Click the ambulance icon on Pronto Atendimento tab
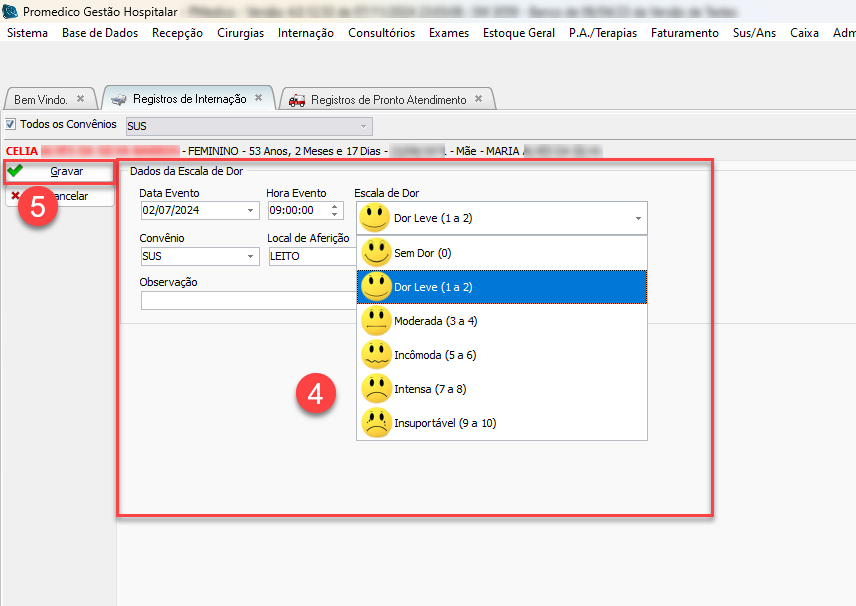Viewport: 856px width, 606px height. click(x=297, y=100)
